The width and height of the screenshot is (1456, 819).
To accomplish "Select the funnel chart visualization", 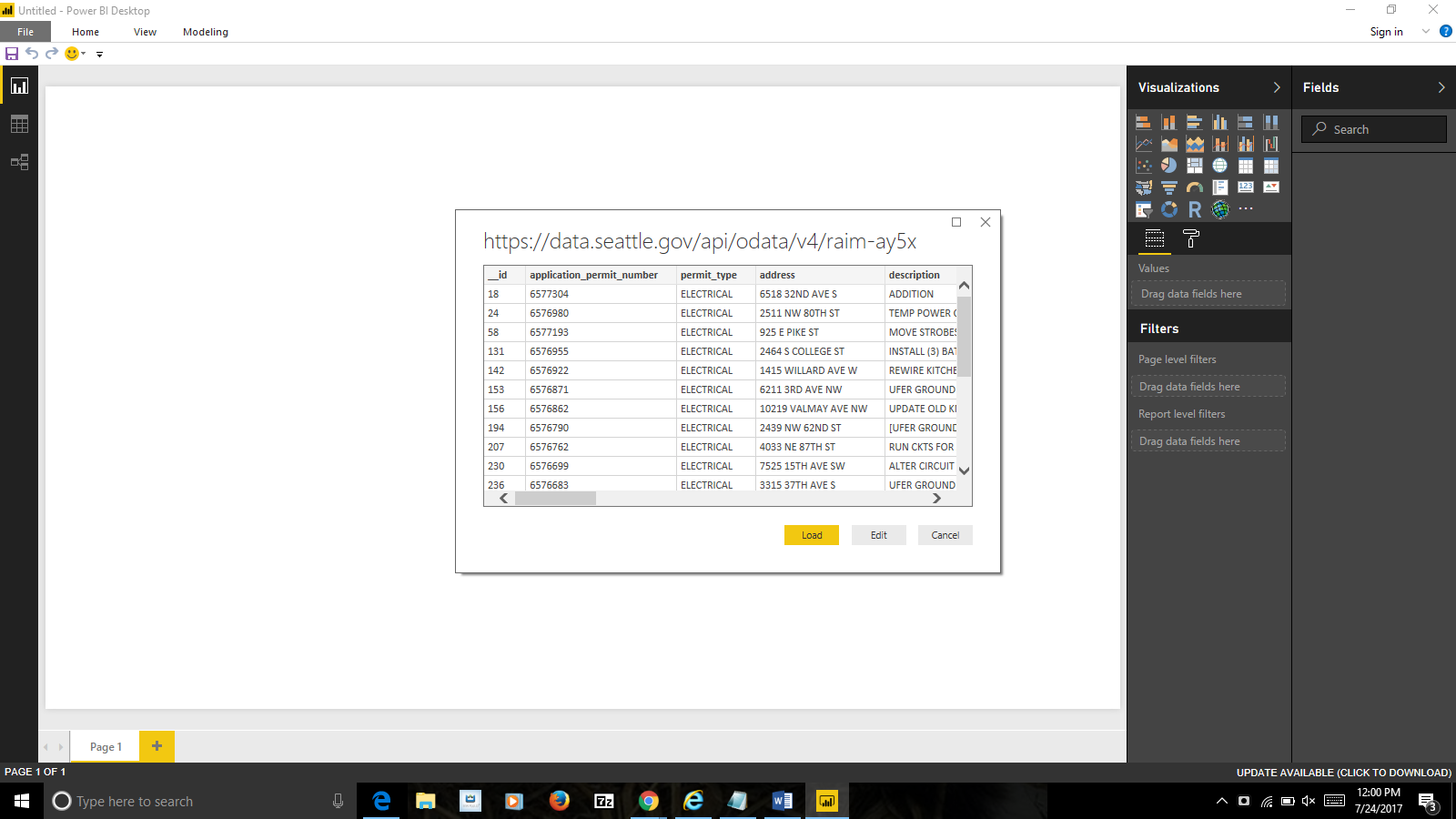I will pos(1169,187).
